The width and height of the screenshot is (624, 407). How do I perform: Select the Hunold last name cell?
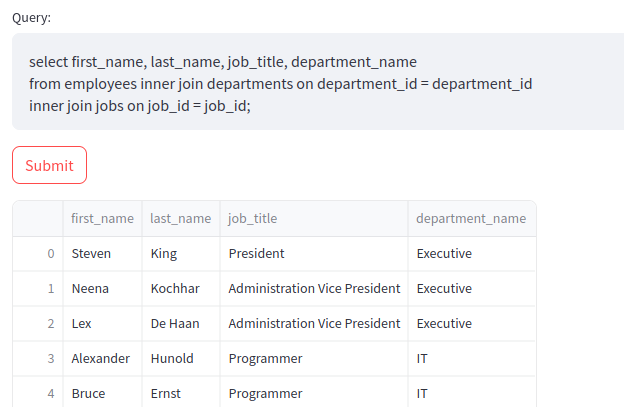(181, 359)
